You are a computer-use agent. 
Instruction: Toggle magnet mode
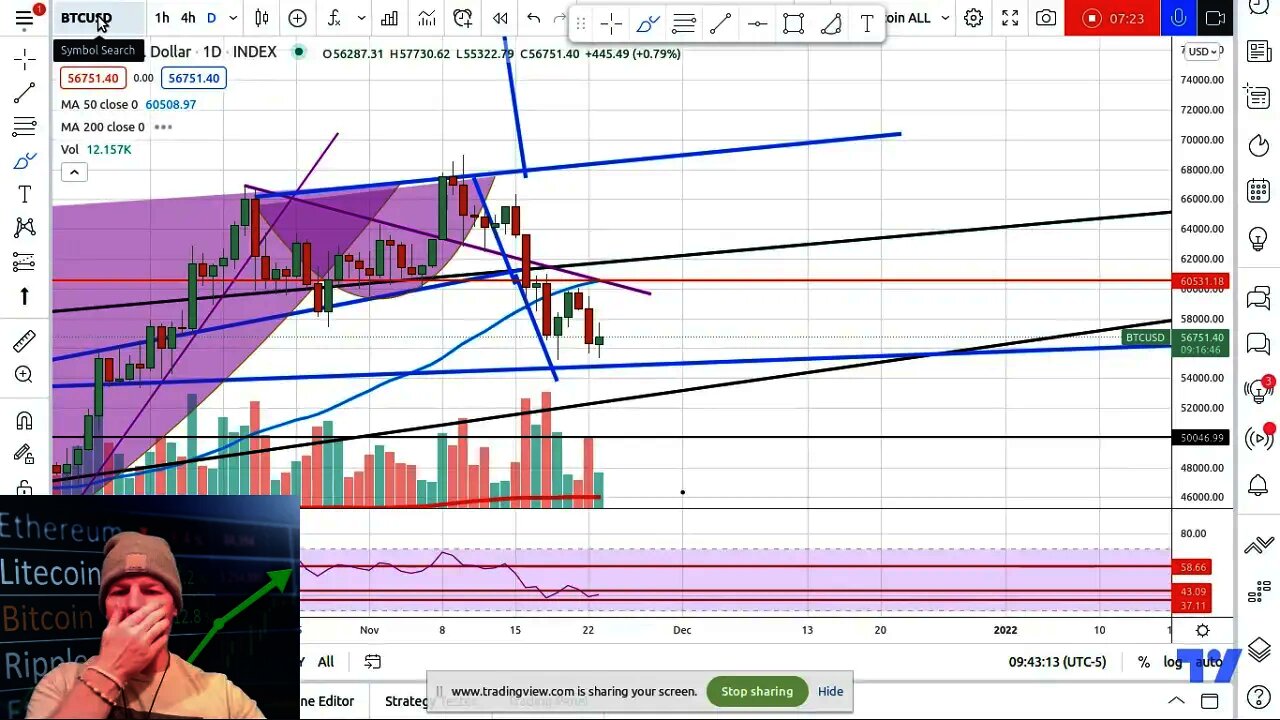point(24,420)
